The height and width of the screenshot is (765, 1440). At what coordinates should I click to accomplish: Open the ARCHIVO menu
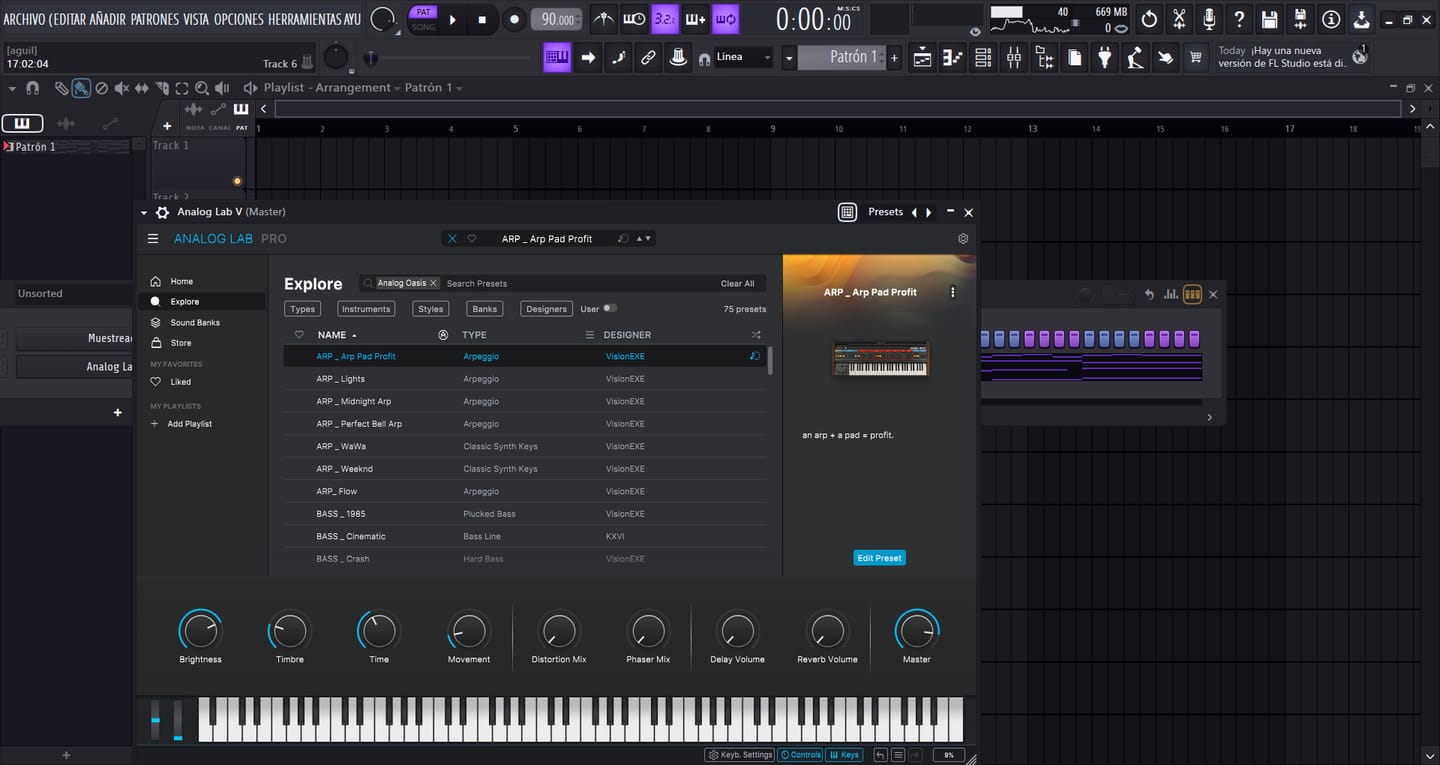24,19
